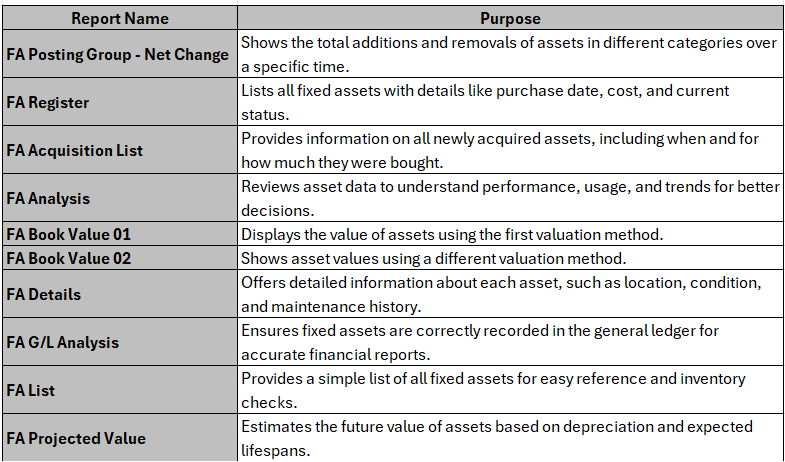The width and height of the screenshot is (785, 462).
Task: Click the inventory checks purpose description
Action: [510, 390]
